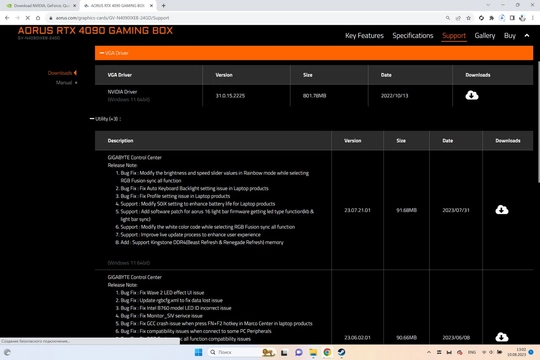The image size is (540, 360).
Task: Open a new browser tab
Action: click(164, 6)
